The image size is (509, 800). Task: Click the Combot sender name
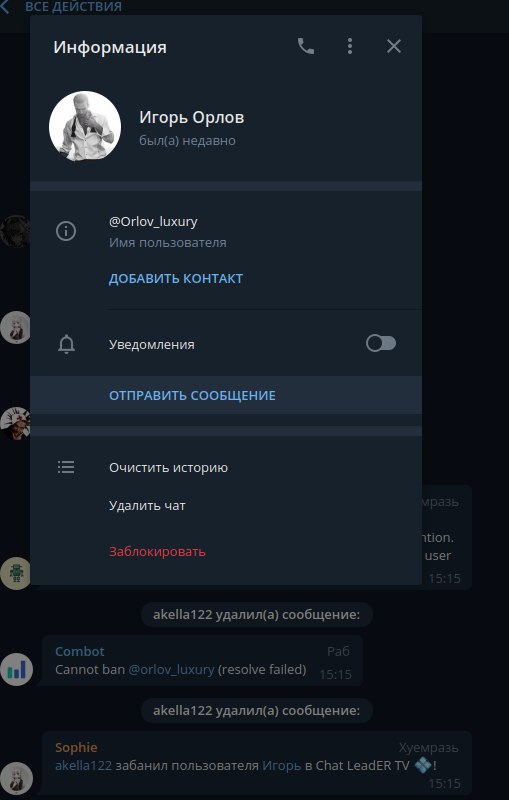[x=80, y=652]
